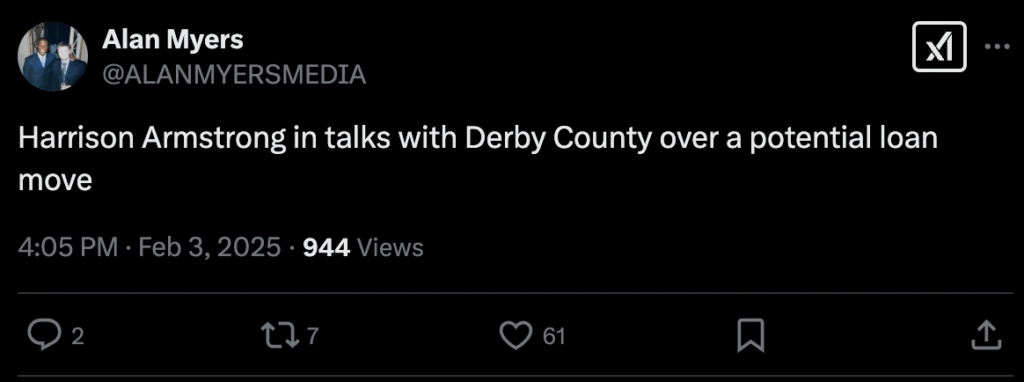Image resolution: width=1024 pixels, height=382 pixels.
Task: Click the Harrison Armstrong text in the post
Action: [x=152, y=140]
